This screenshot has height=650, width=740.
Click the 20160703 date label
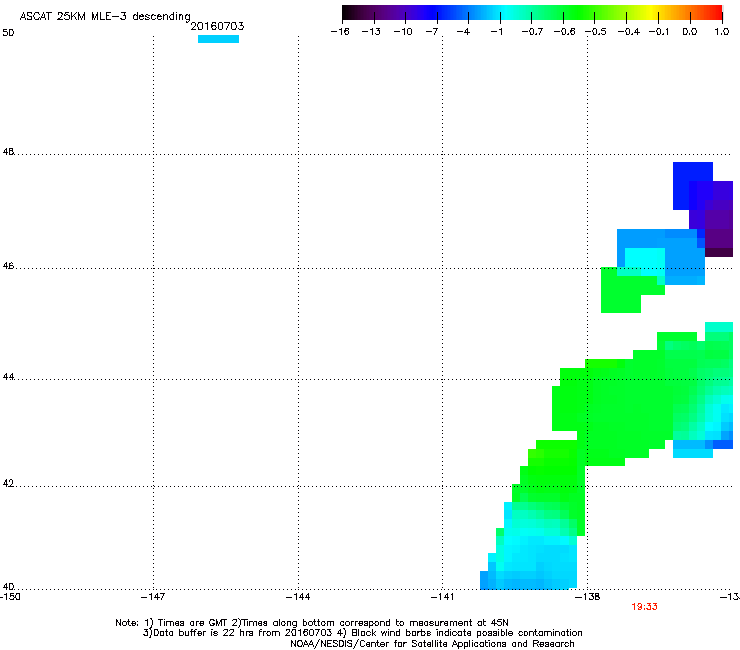pos(217,26)
